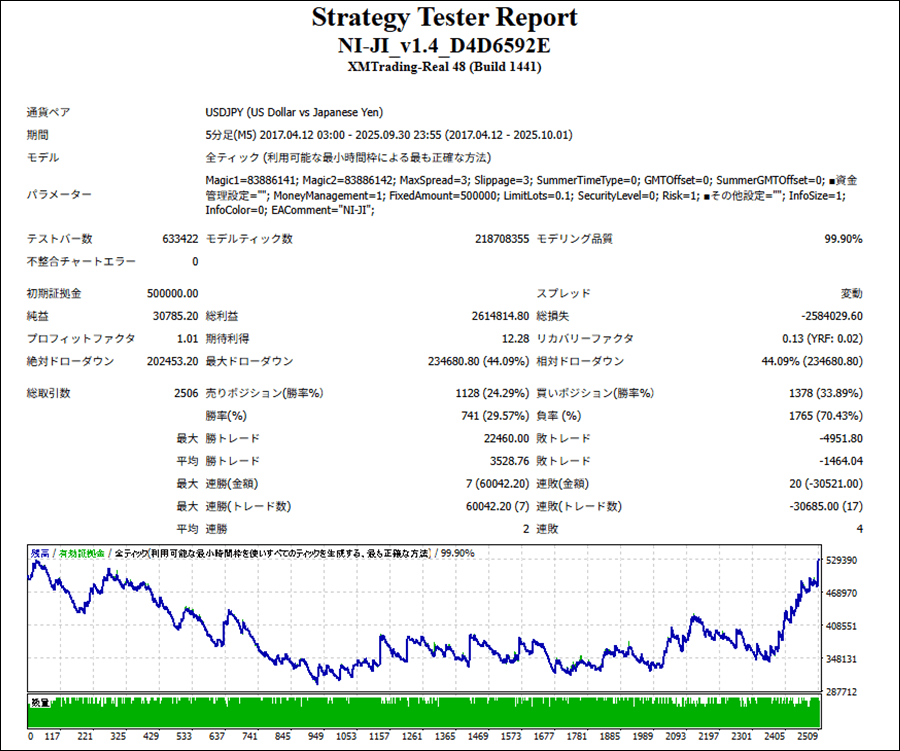Select the 5分足(M5) period text line
Viewport: 900px width, 751px height.
pos(389,135)
